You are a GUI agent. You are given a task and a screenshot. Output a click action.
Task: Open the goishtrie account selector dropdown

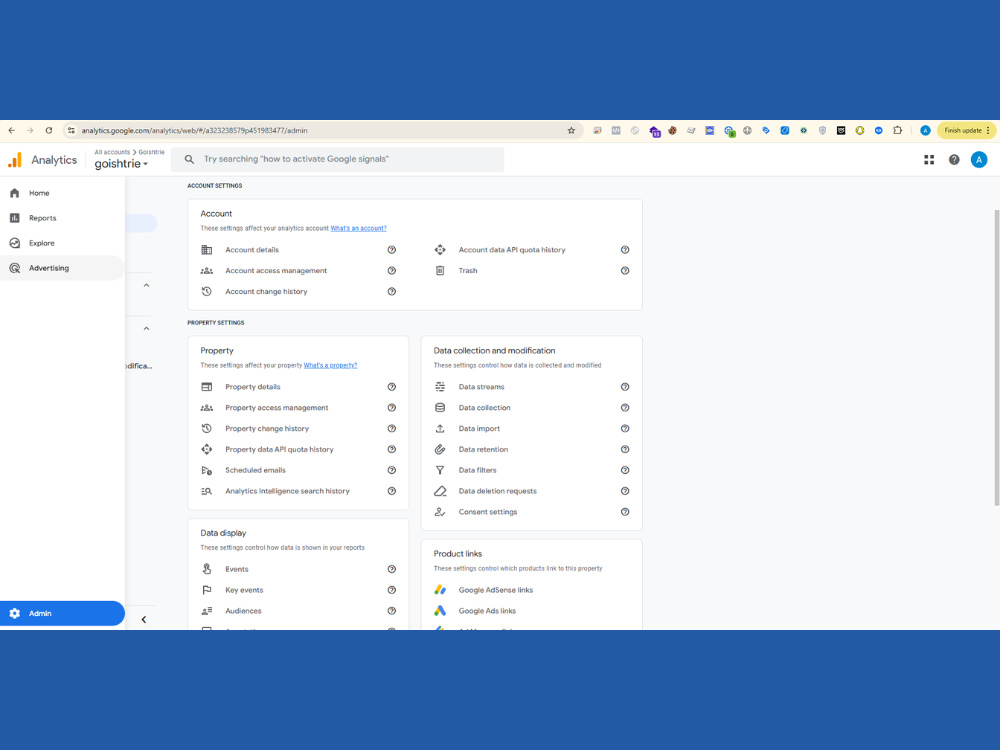(x=121, y=164)
